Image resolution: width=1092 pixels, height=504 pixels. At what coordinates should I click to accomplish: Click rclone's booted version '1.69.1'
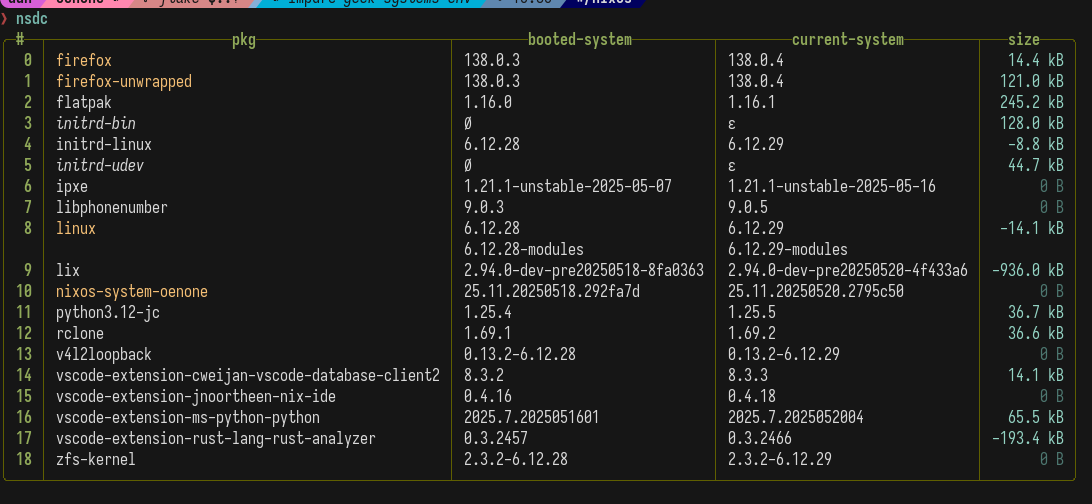point(488,333)
